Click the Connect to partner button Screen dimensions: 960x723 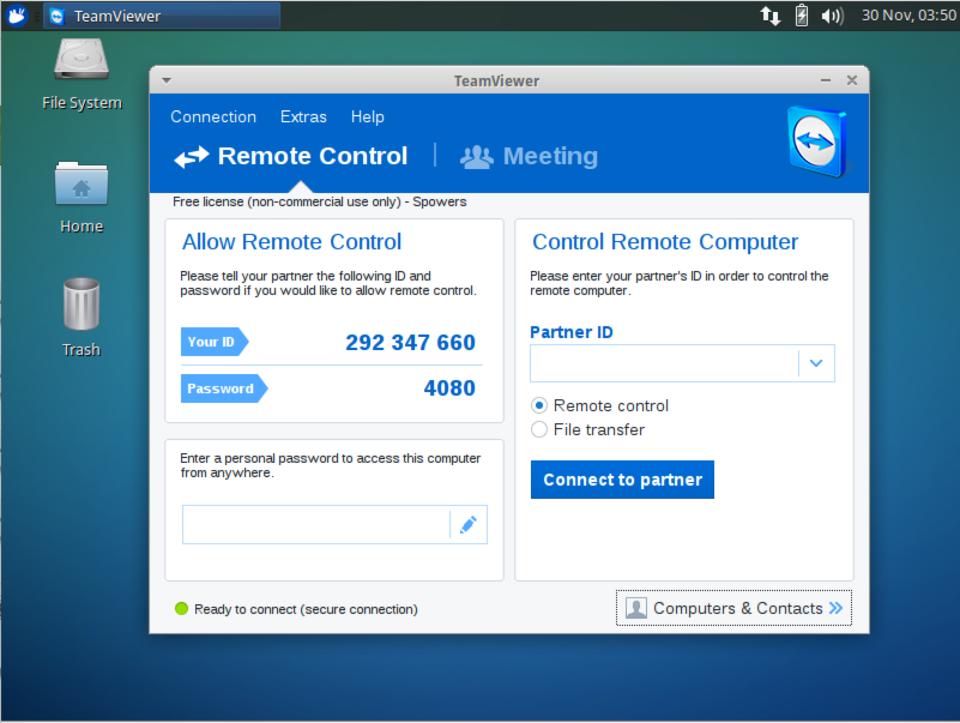click(622, 480)
